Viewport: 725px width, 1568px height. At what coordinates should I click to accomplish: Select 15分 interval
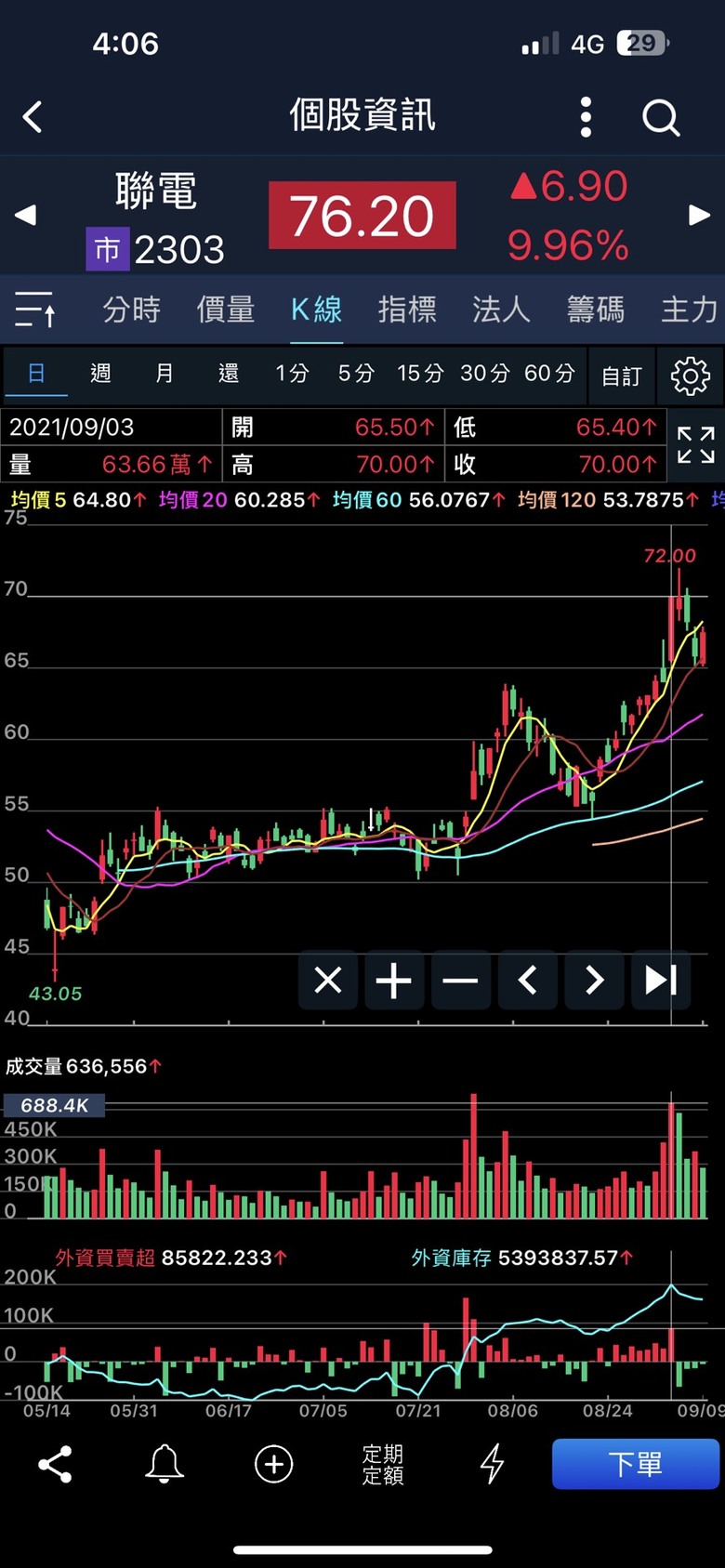pyautogui.click(x=420, y=374)
